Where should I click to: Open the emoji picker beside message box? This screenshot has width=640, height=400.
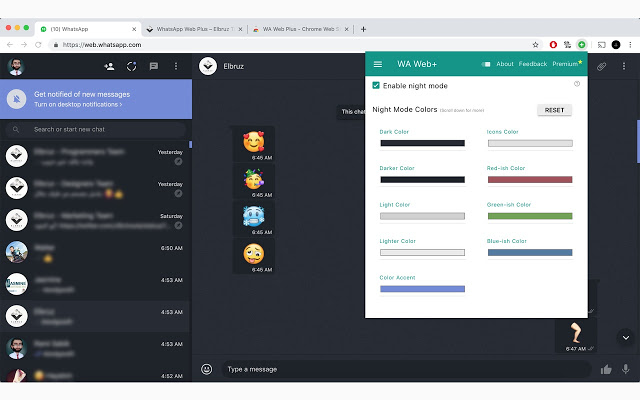pyautogui.click(x=207, y=369)
